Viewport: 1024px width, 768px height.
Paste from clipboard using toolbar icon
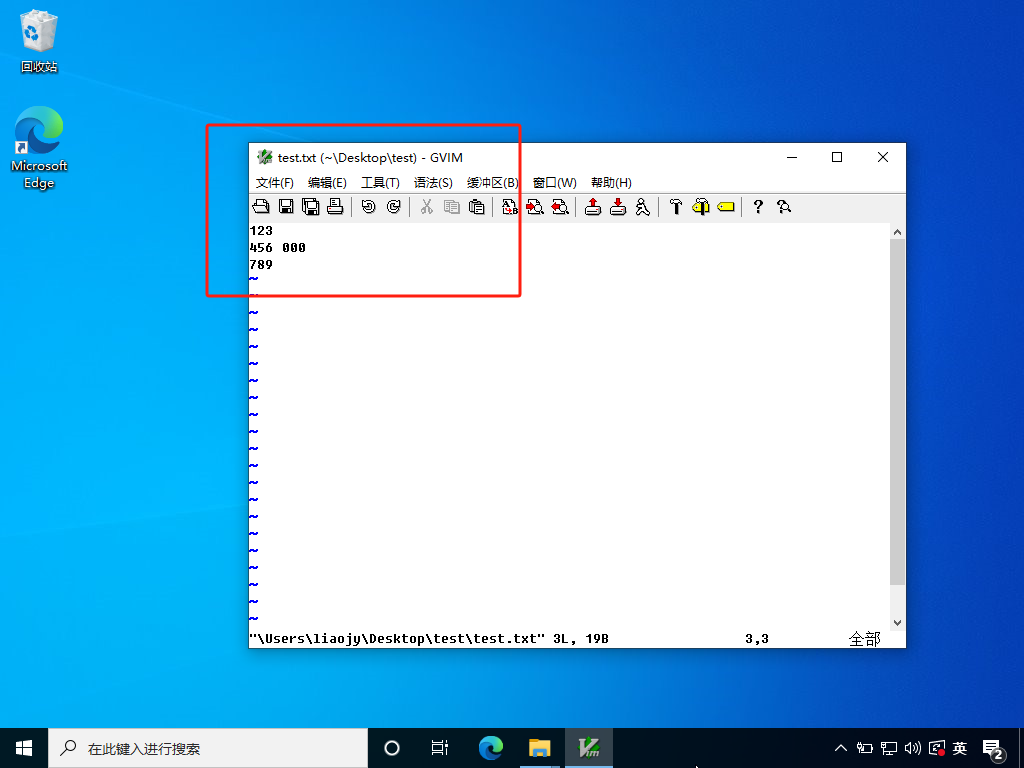[476, 207]
